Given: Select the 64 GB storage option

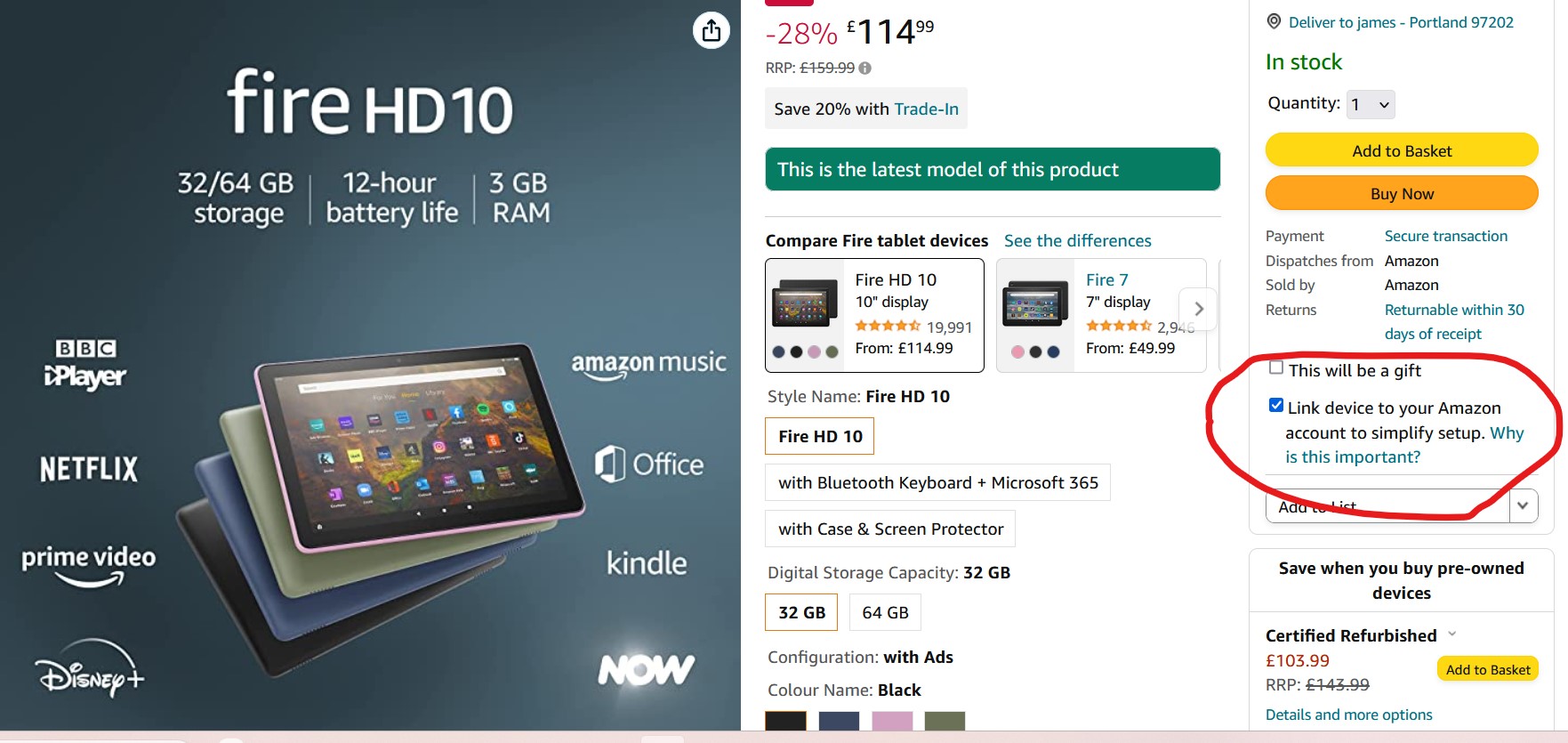Looking at the screenshot, I should coord(885,612).
